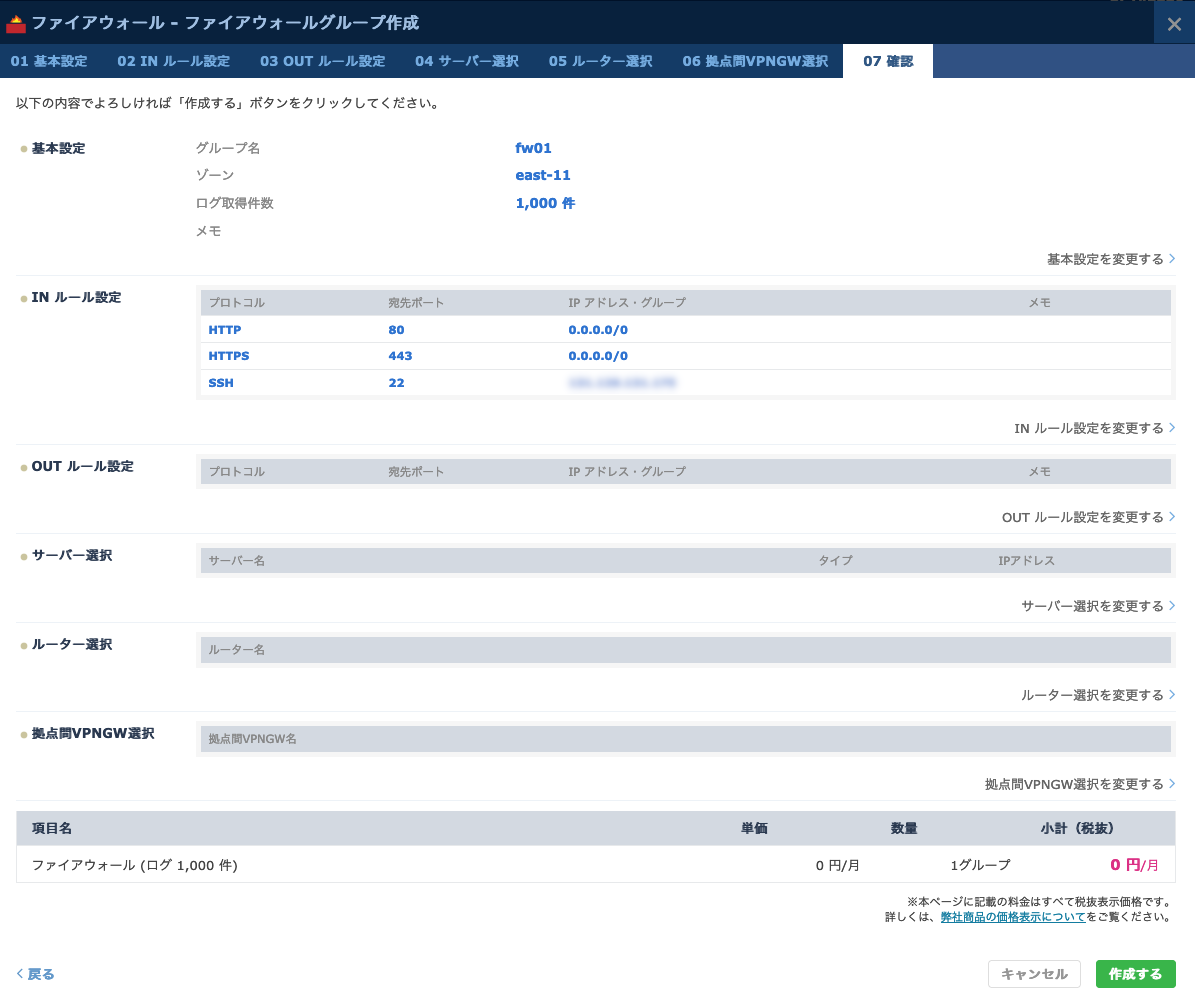Viewport: 1195px width, 1006px height.
Task: Open the 03 OUT ルール設定 tab
Action: pyautogui.click(x=322, y=61)
